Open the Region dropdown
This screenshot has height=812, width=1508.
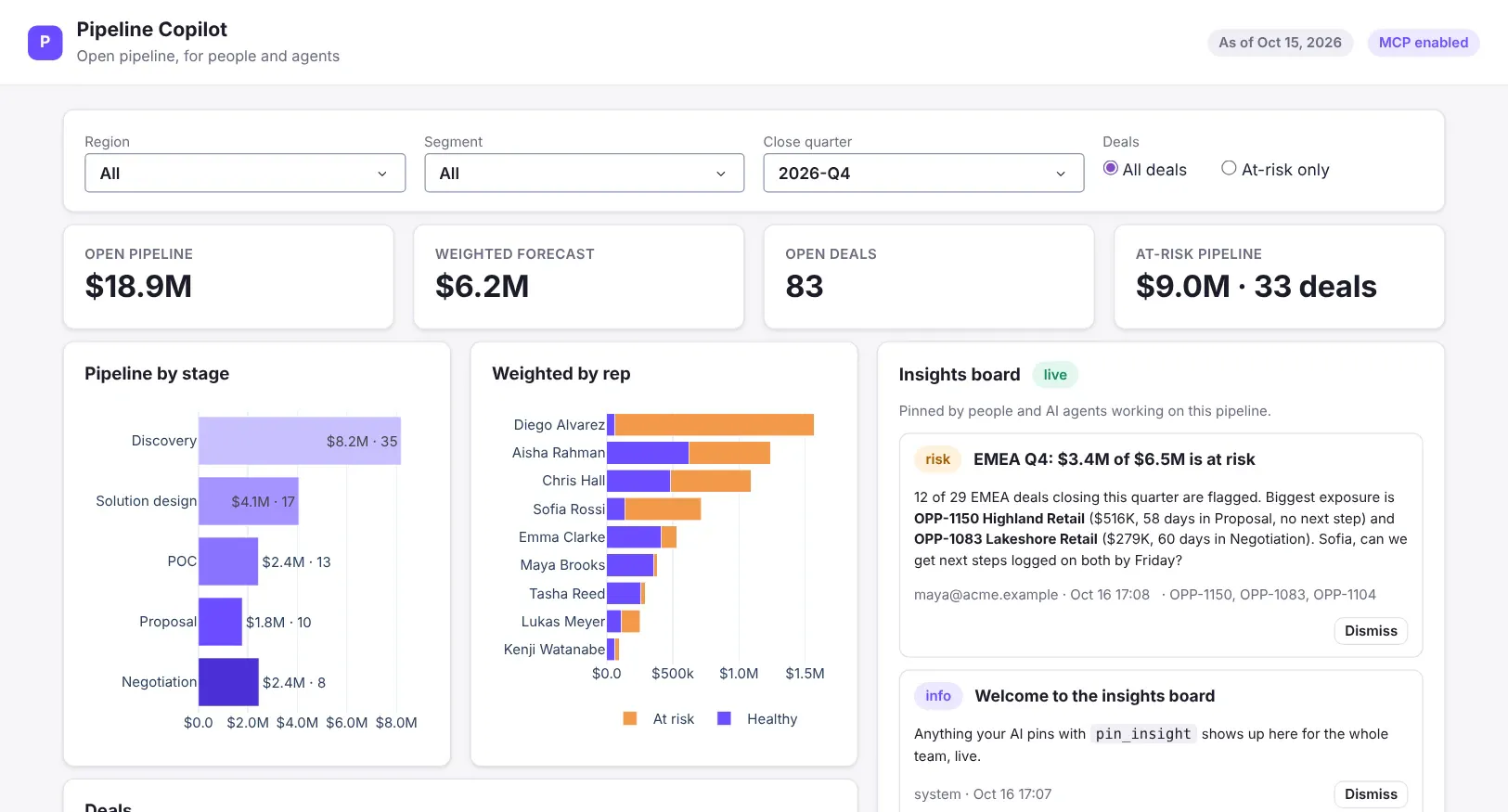pos(245,173)
